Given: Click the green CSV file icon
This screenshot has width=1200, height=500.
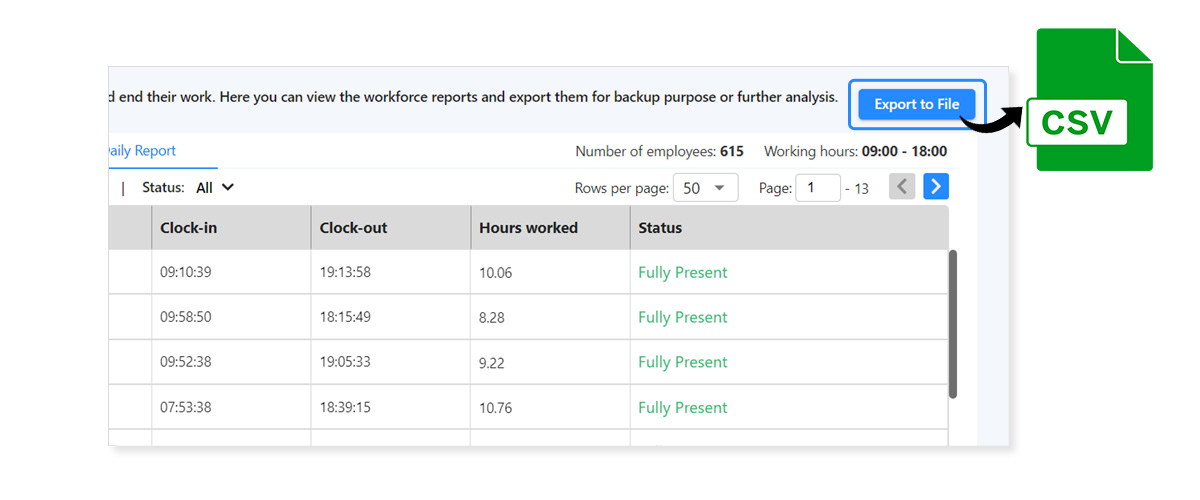Looking at the screenshot, I should [x=1094, y=101].
